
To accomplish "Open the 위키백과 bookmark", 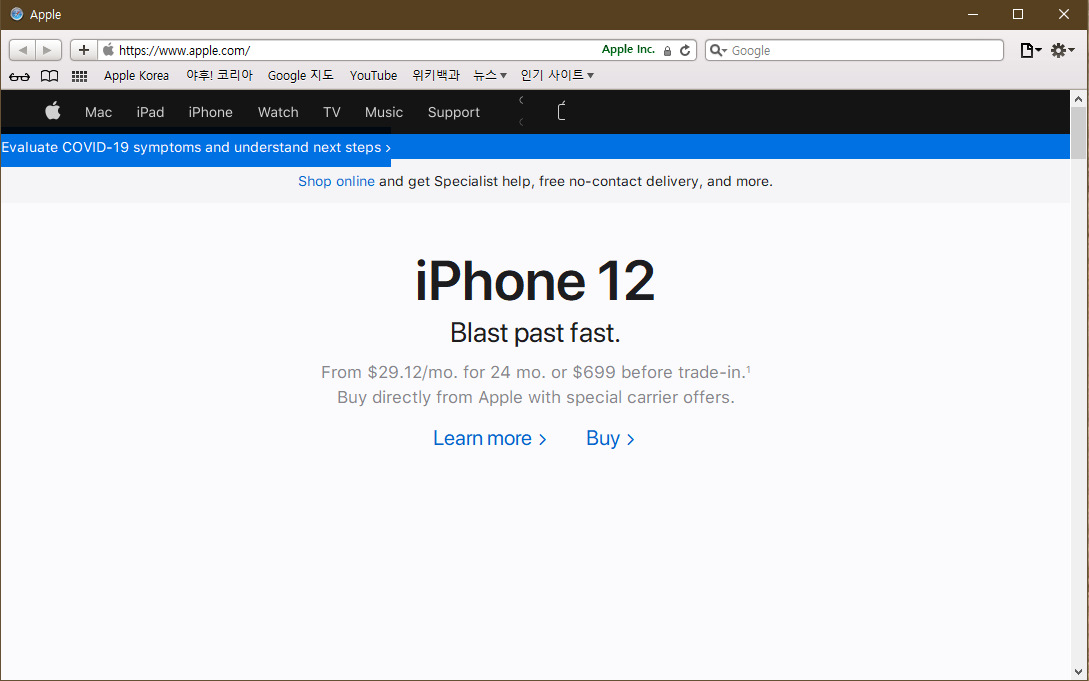I will coord(435,75).
